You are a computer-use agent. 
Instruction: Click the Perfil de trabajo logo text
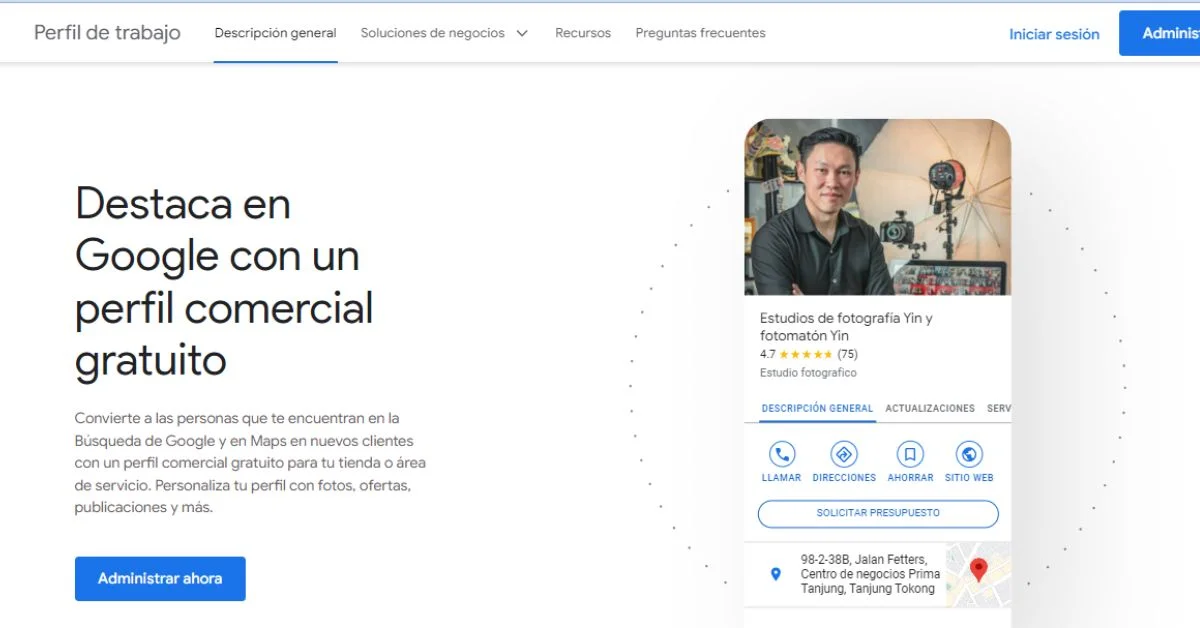click(107, 32)
